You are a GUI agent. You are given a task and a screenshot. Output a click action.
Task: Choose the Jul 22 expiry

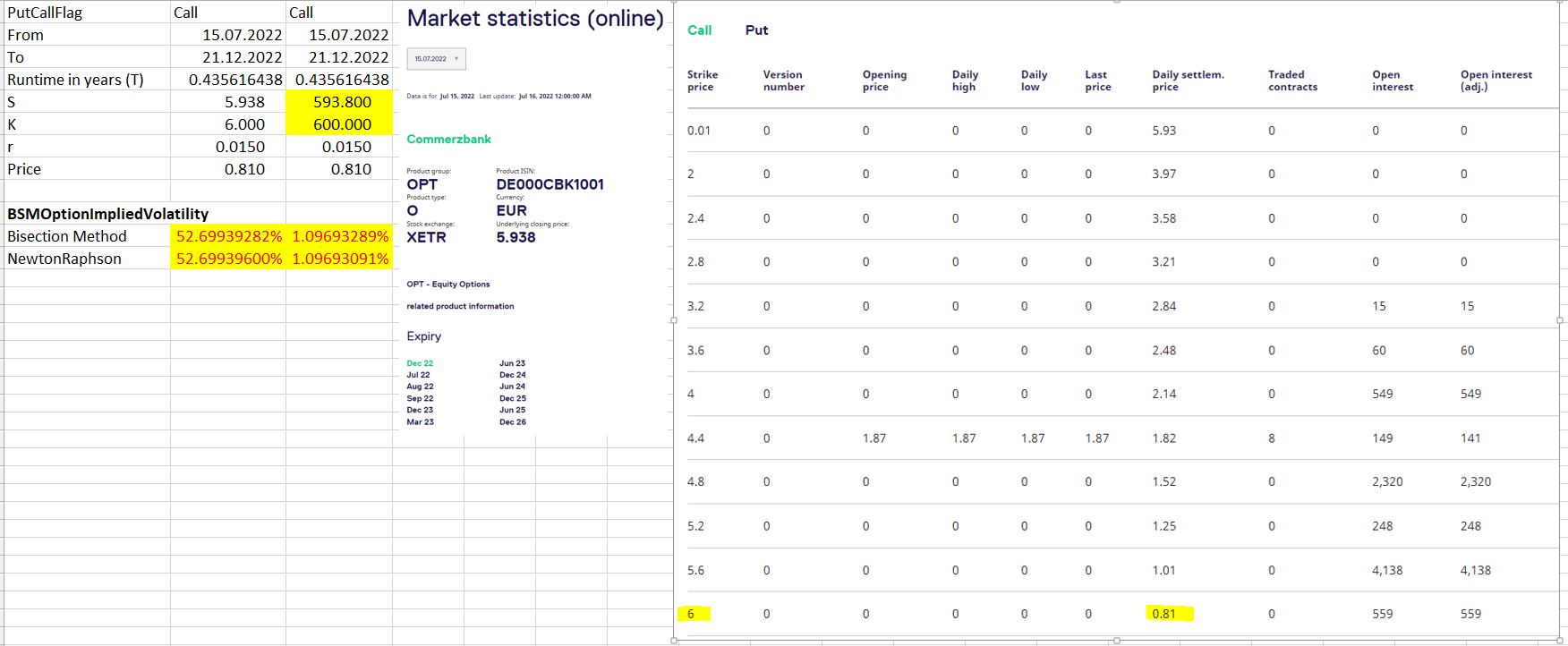(418, 375)
